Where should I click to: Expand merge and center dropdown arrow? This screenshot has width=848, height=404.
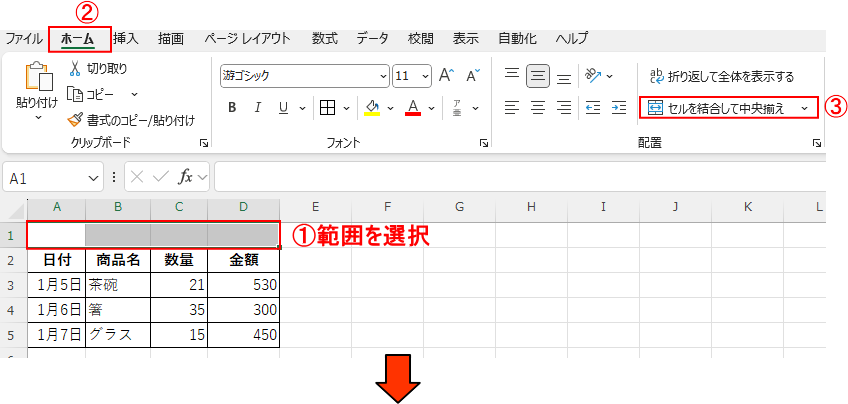(x=804, y=108)
